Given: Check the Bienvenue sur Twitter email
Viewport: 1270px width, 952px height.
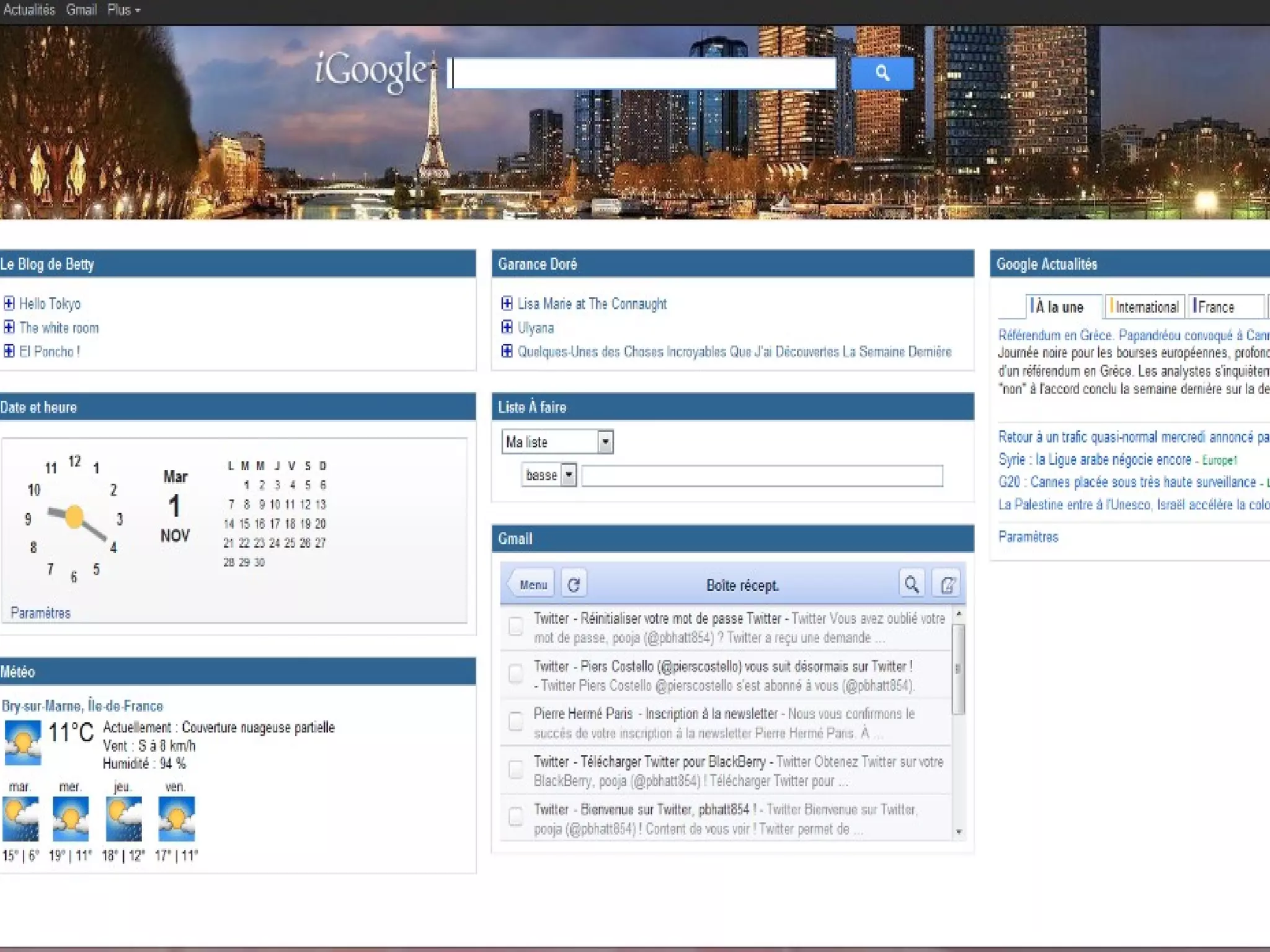Looking at the screenshot, I should [x=515, y=817].
